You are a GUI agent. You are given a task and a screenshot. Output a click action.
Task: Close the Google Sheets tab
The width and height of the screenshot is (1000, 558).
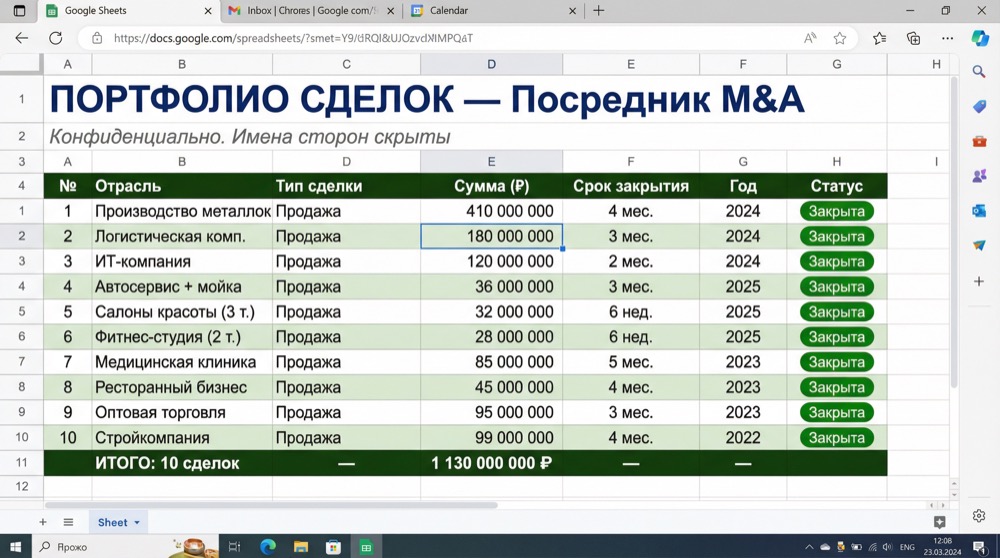point(208,11)
